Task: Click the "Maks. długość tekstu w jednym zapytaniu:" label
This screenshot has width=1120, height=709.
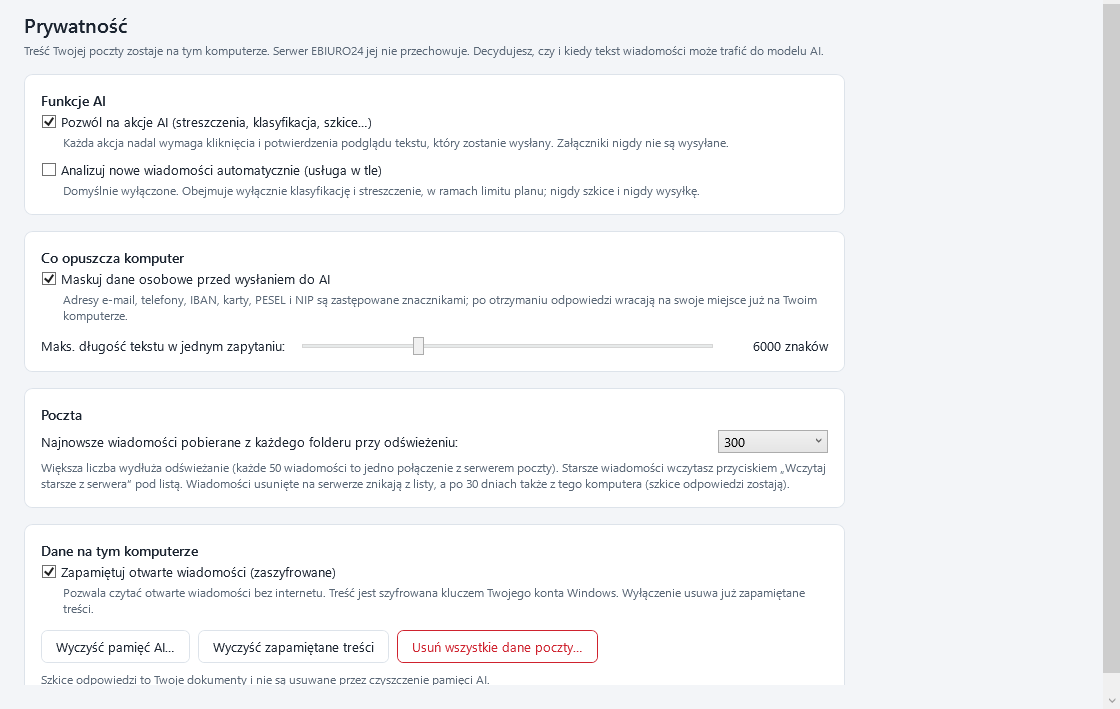Action: tap(163, 347)
